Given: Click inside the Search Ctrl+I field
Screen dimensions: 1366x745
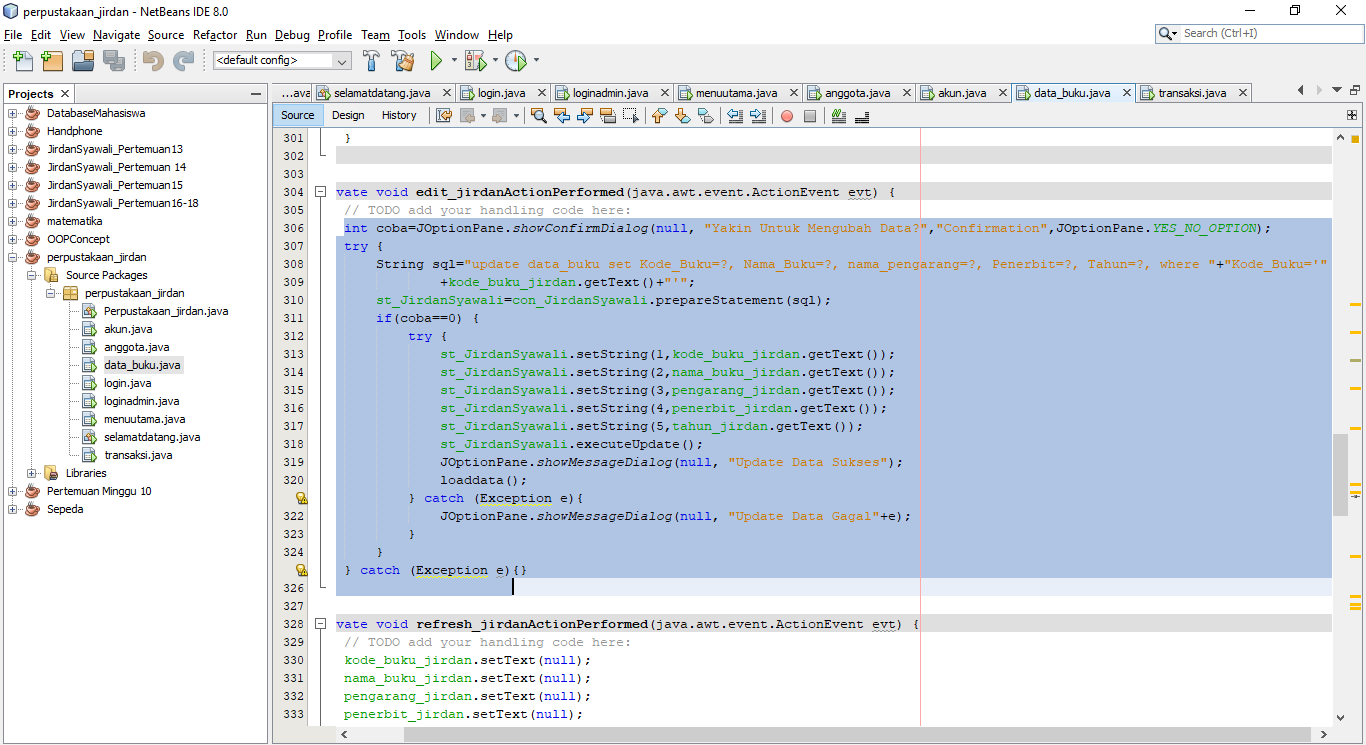Looking at the screenshot, I should coord(1260,31).
